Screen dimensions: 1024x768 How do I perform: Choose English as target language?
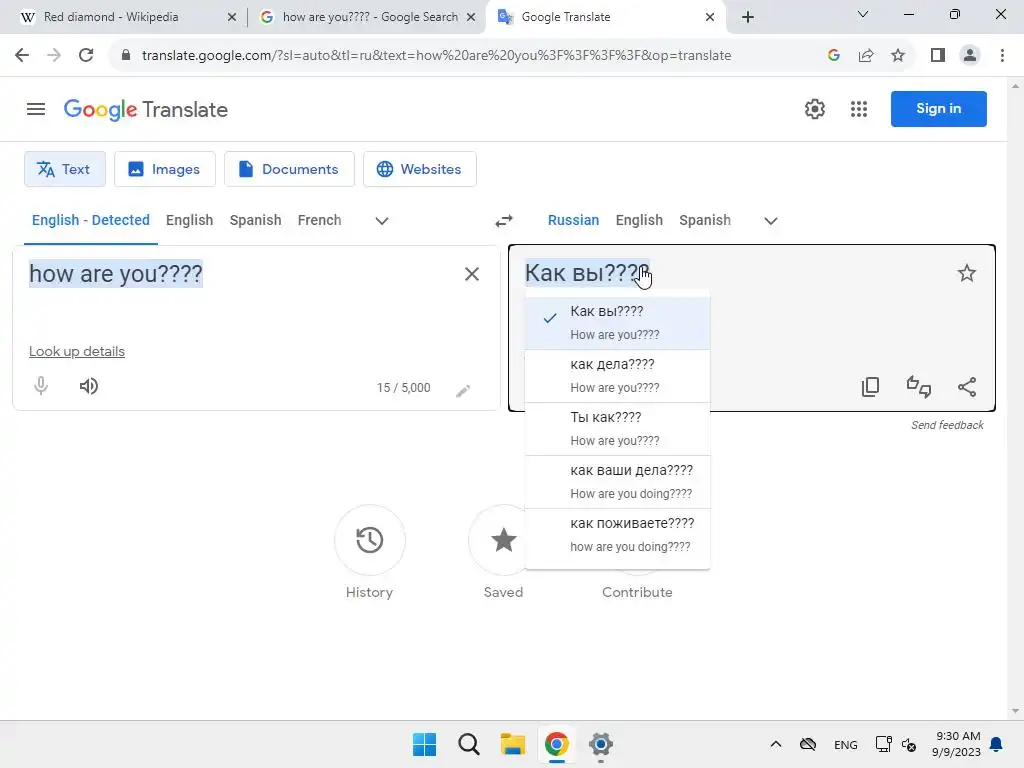[x=639, y=220]
